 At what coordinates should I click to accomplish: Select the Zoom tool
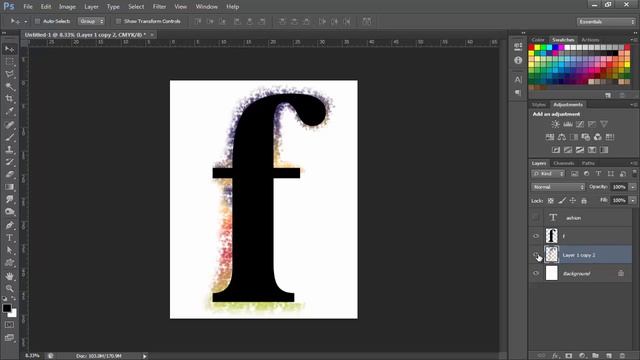click(x=9, y=289)
